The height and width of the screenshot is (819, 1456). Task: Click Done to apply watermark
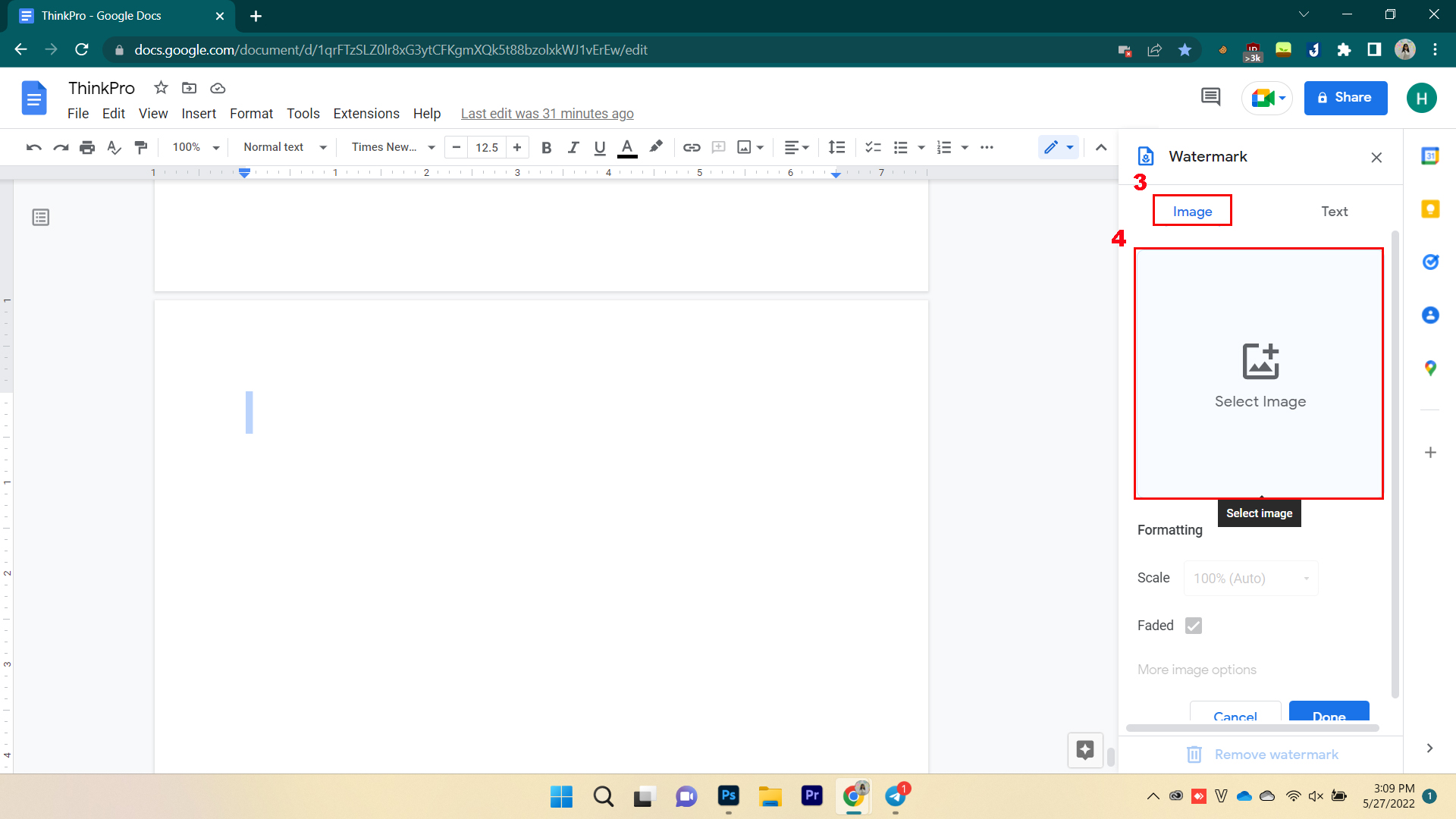click(1329, 716)
